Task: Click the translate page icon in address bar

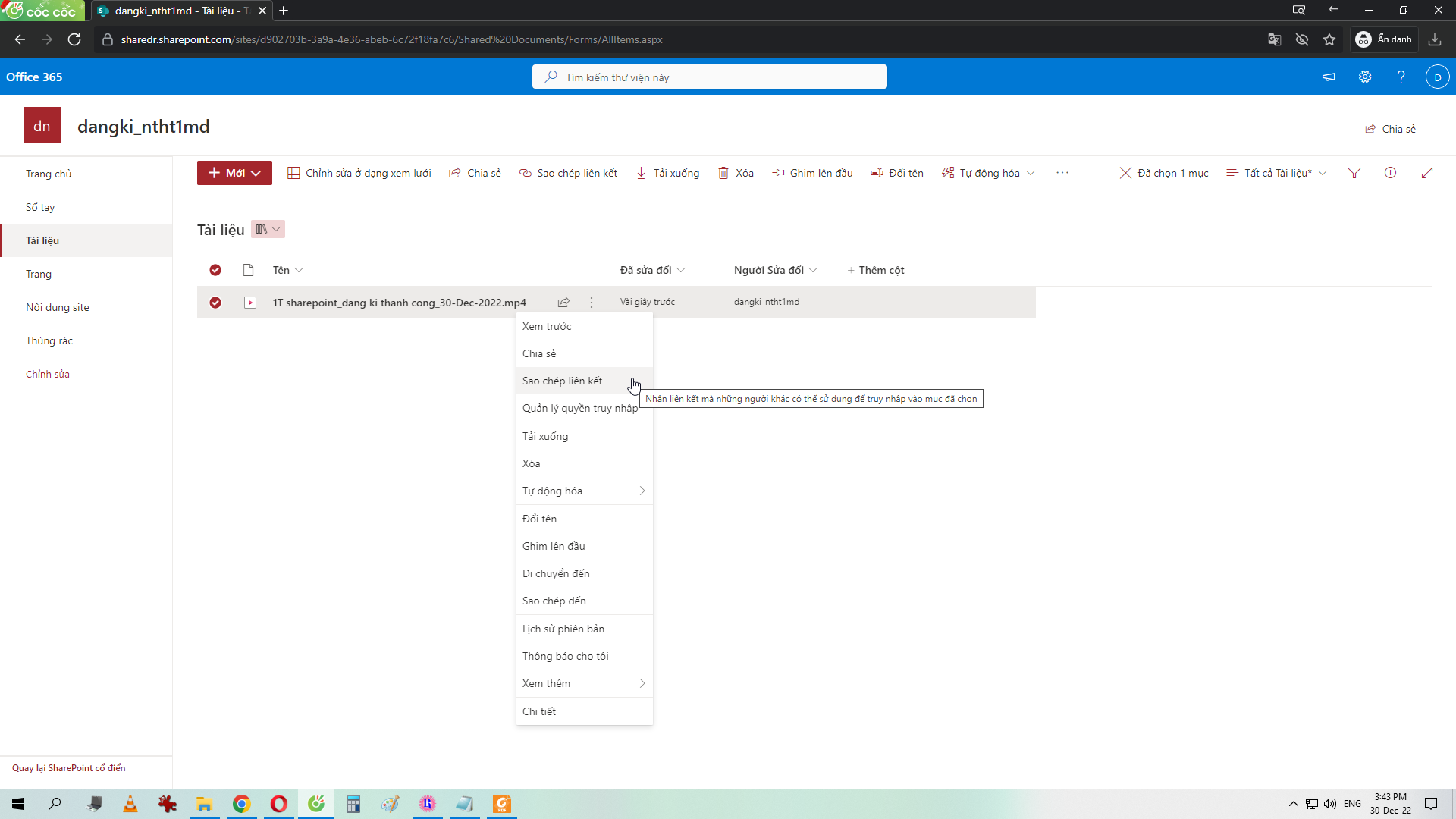Action: [x=1275, y=39]
